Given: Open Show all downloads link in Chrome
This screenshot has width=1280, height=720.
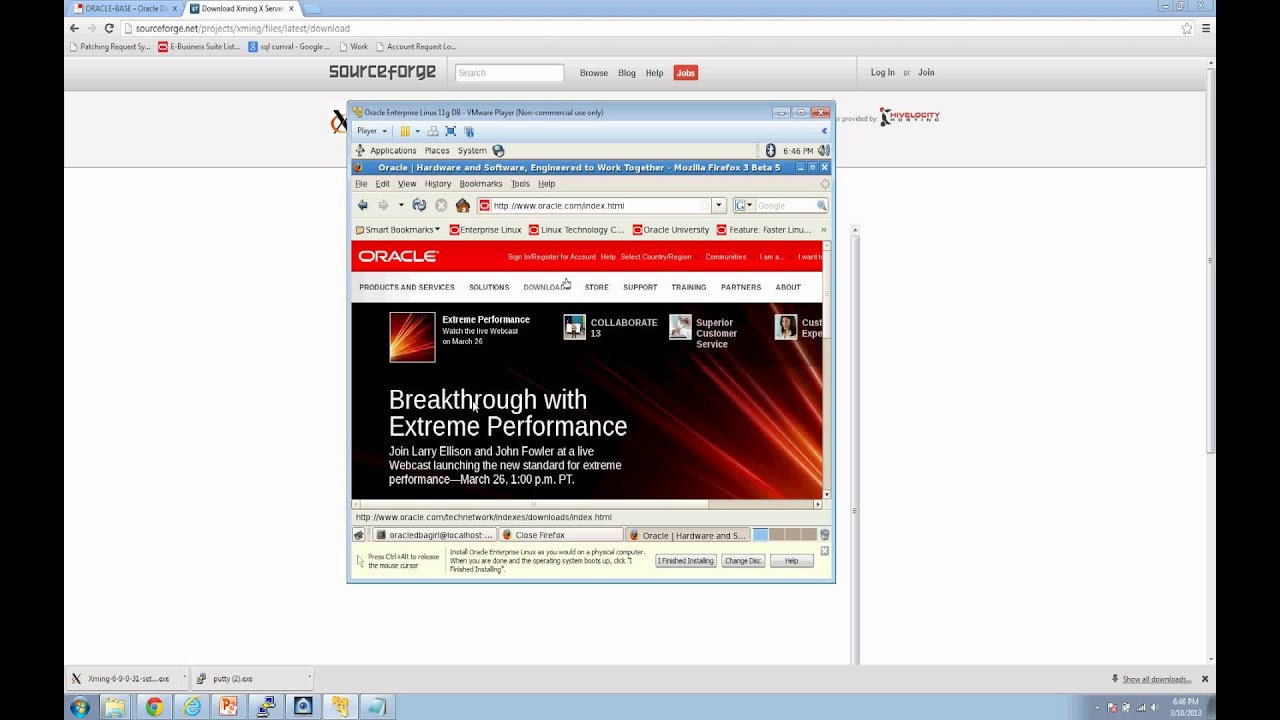Looking at the screenshot, I should 1156,679.
